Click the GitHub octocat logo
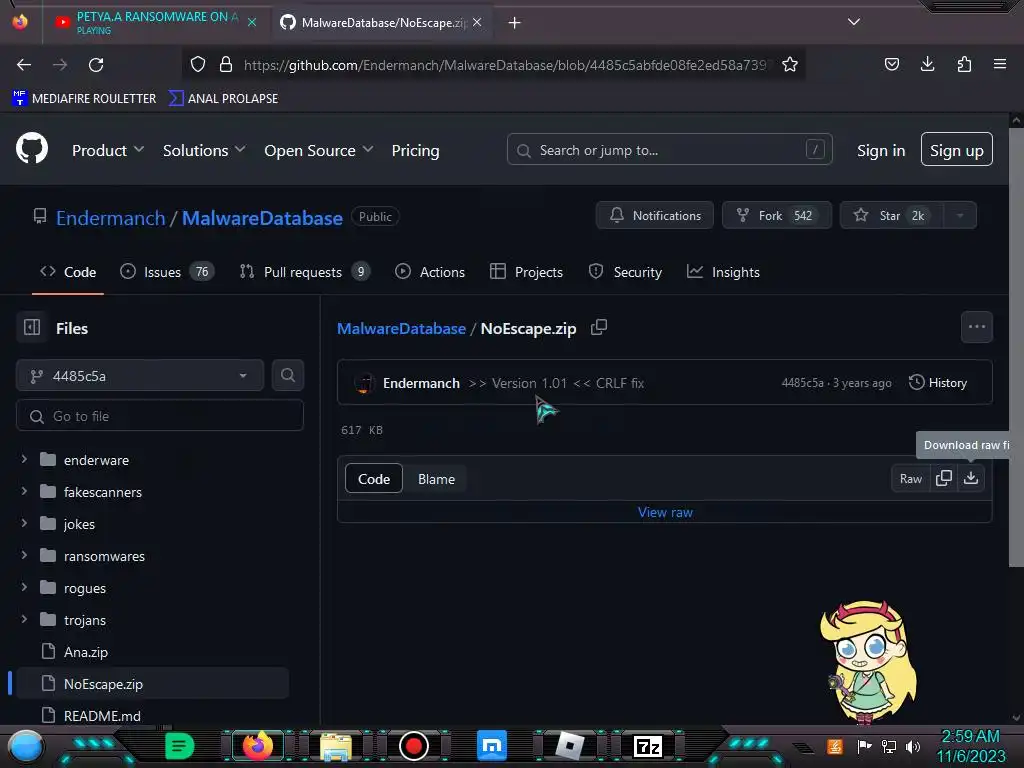The image size is (1024, 768). [31, 149]
